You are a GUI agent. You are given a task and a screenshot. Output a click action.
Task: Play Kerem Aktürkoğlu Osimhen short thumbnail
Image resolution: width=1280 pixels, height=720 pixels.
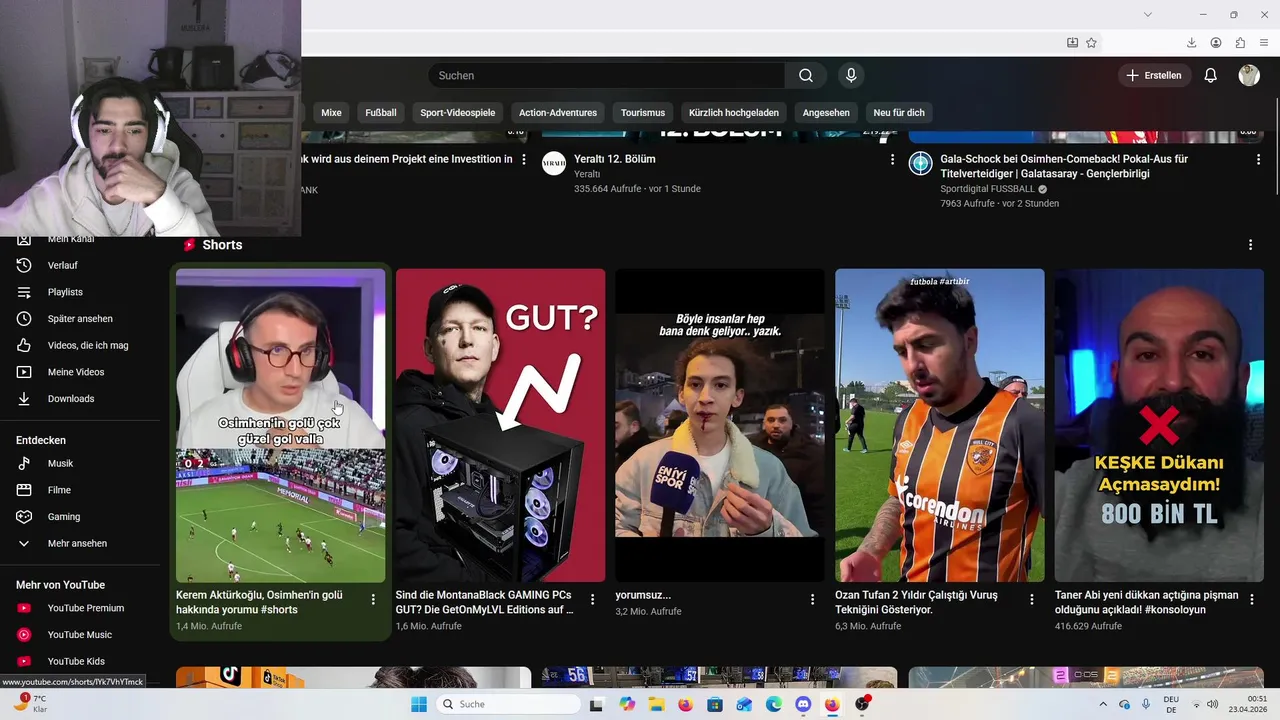[x=280, y=425]
